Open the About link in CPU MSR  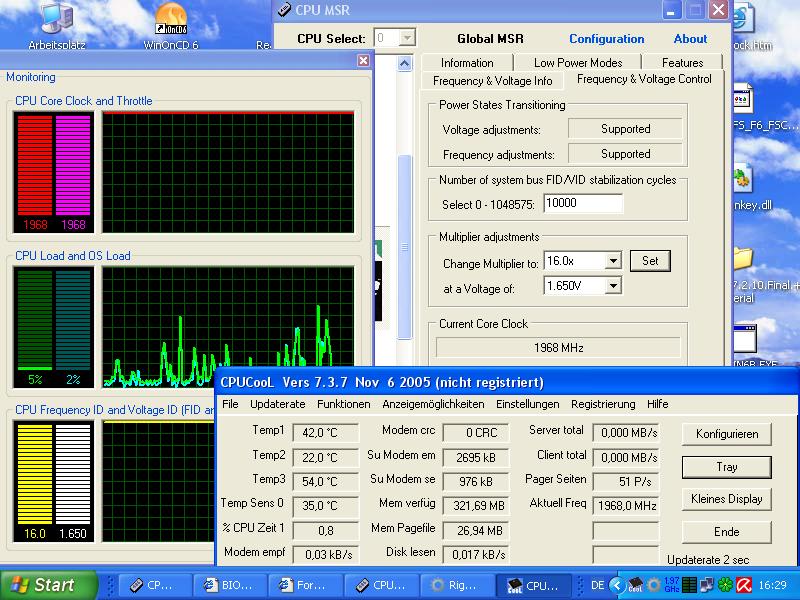690,39
